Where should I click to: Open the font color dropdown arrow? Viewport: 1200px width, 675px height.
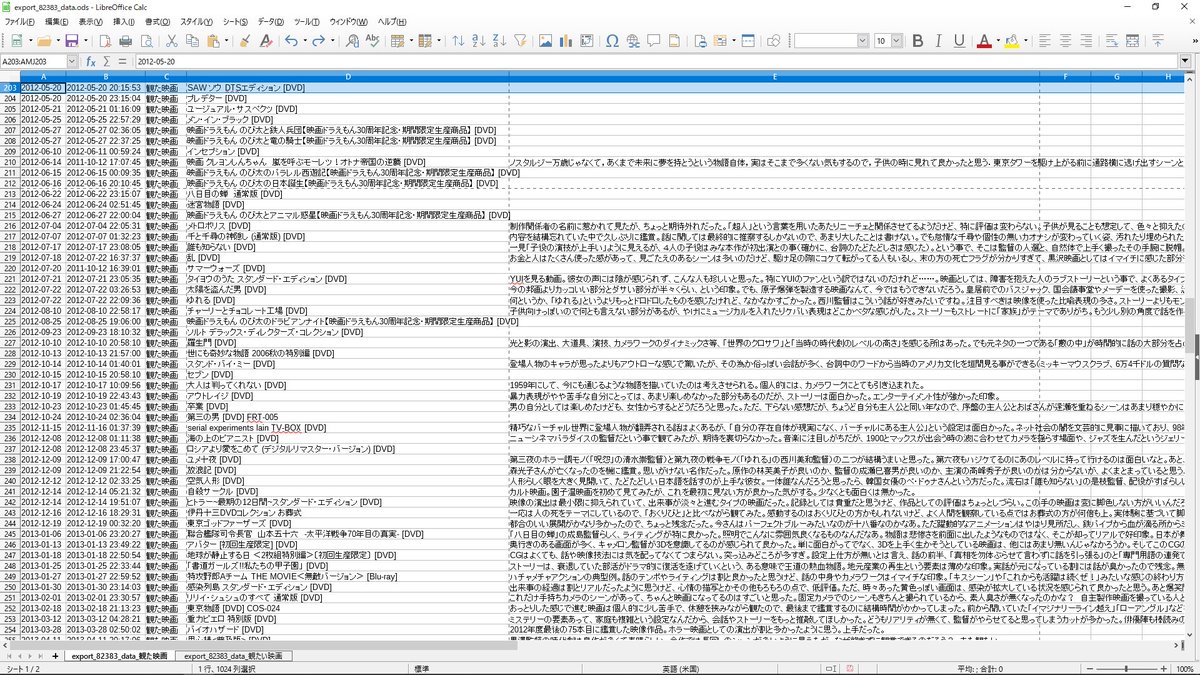[x=997, y=41]
